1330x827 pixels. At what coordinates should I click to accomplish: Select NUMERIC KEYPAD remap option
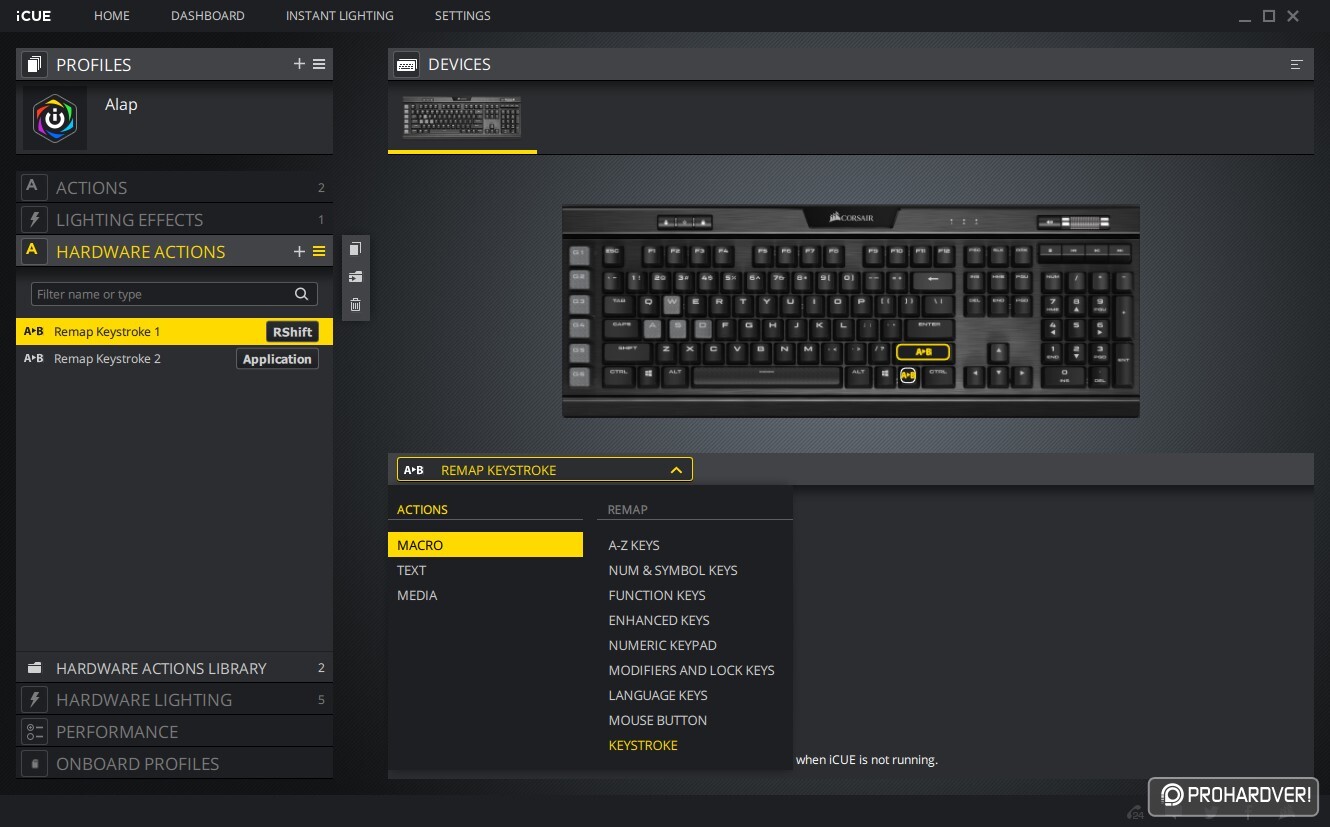(663, 645)
